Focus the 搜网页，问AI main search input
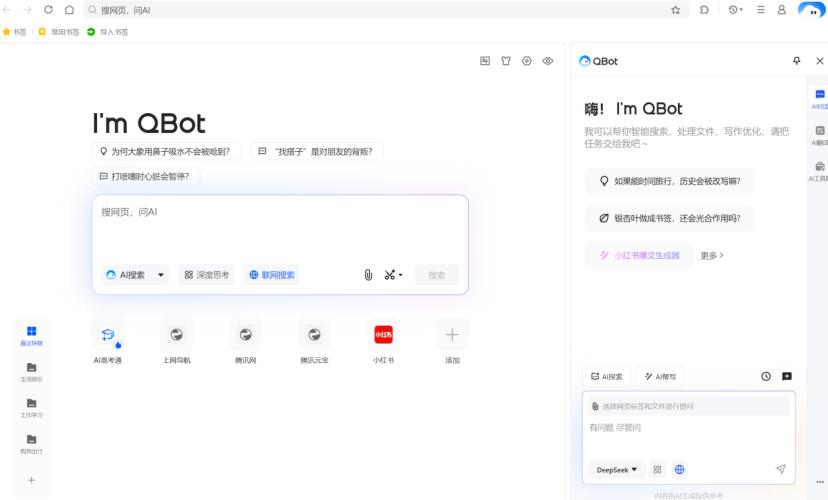This screenshot has width=828, height=500. click(x=280, y=227)
